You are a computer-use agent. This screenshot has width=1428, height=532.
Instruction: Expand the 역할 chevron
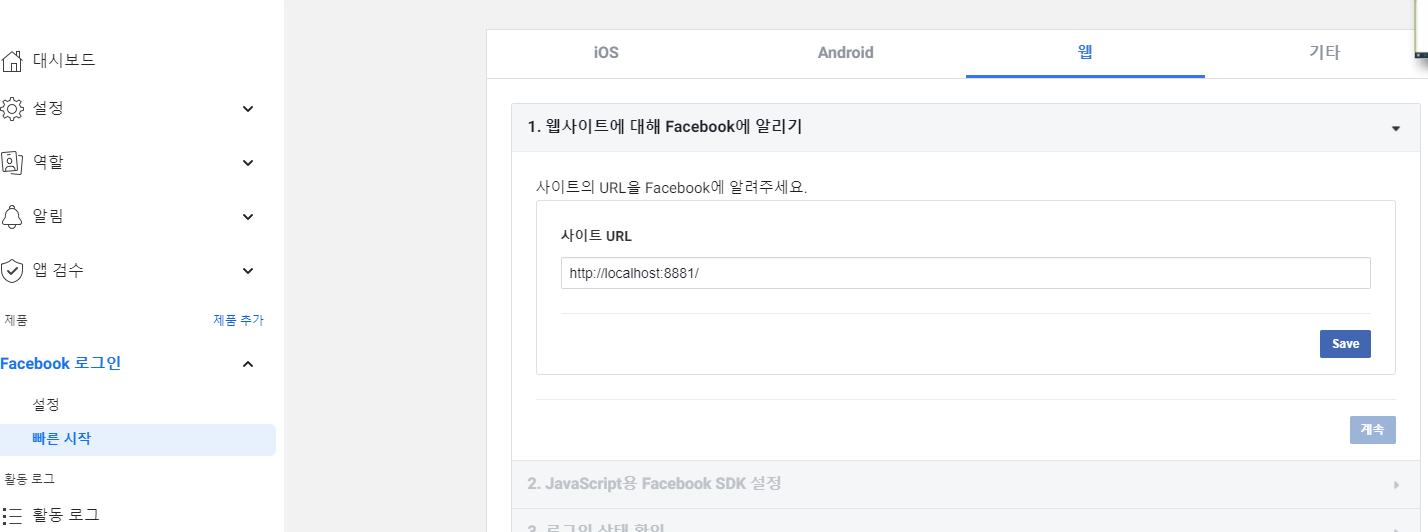click(248, 162)
